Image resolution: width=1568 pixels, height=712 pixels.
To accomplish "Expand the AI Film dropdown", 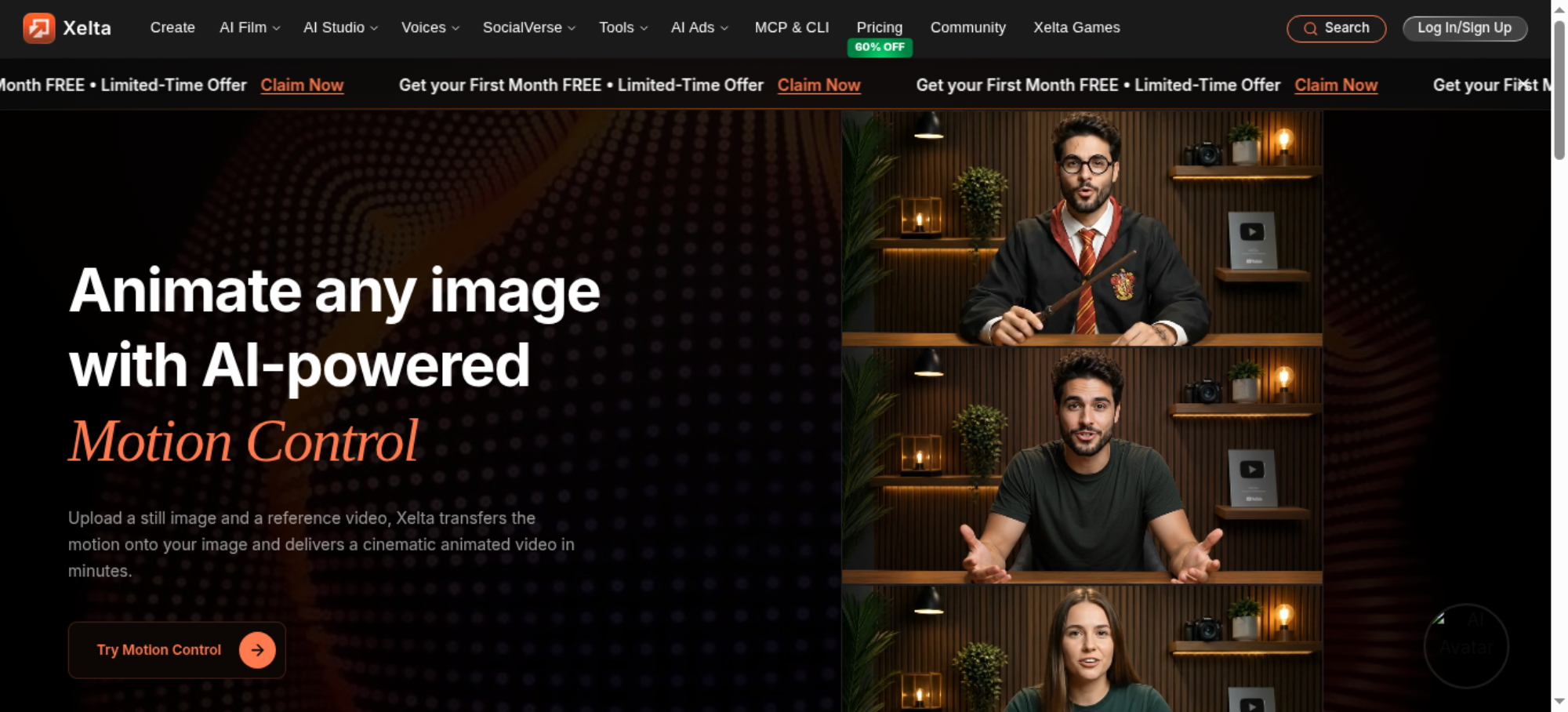I will (249, 27).
